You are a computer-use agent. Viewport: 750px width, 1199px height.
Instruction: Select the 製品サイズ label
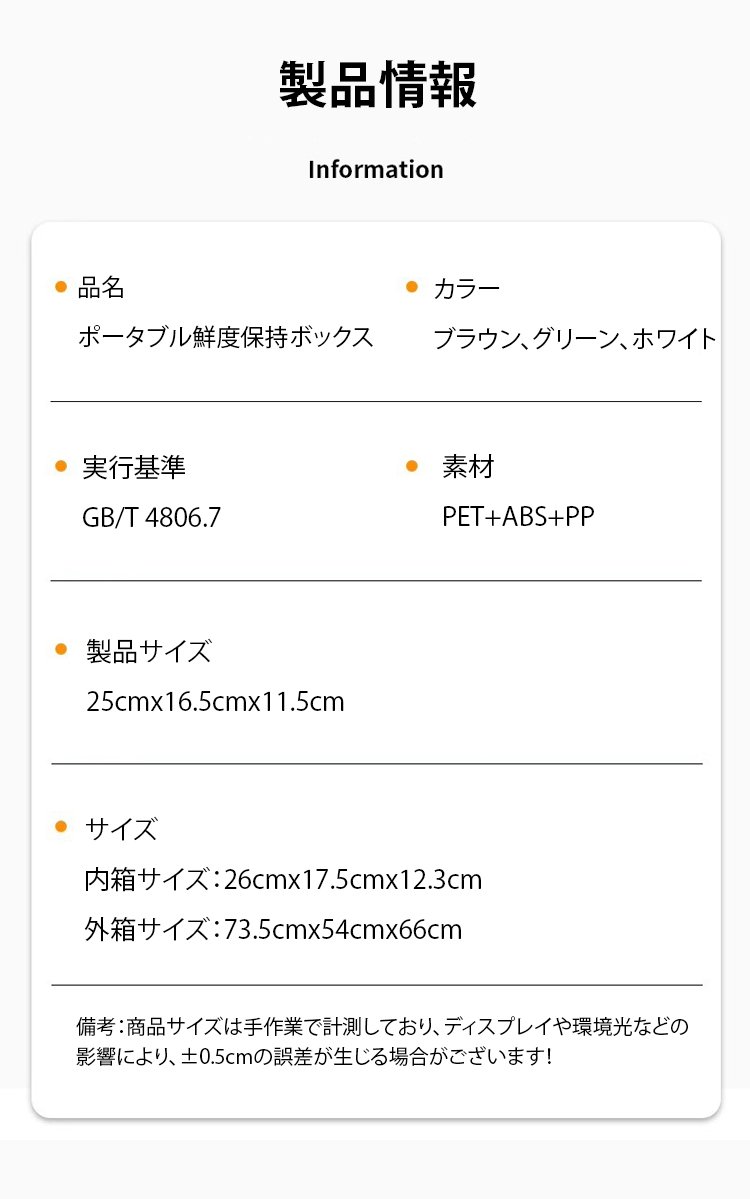(x=148, y=652)
